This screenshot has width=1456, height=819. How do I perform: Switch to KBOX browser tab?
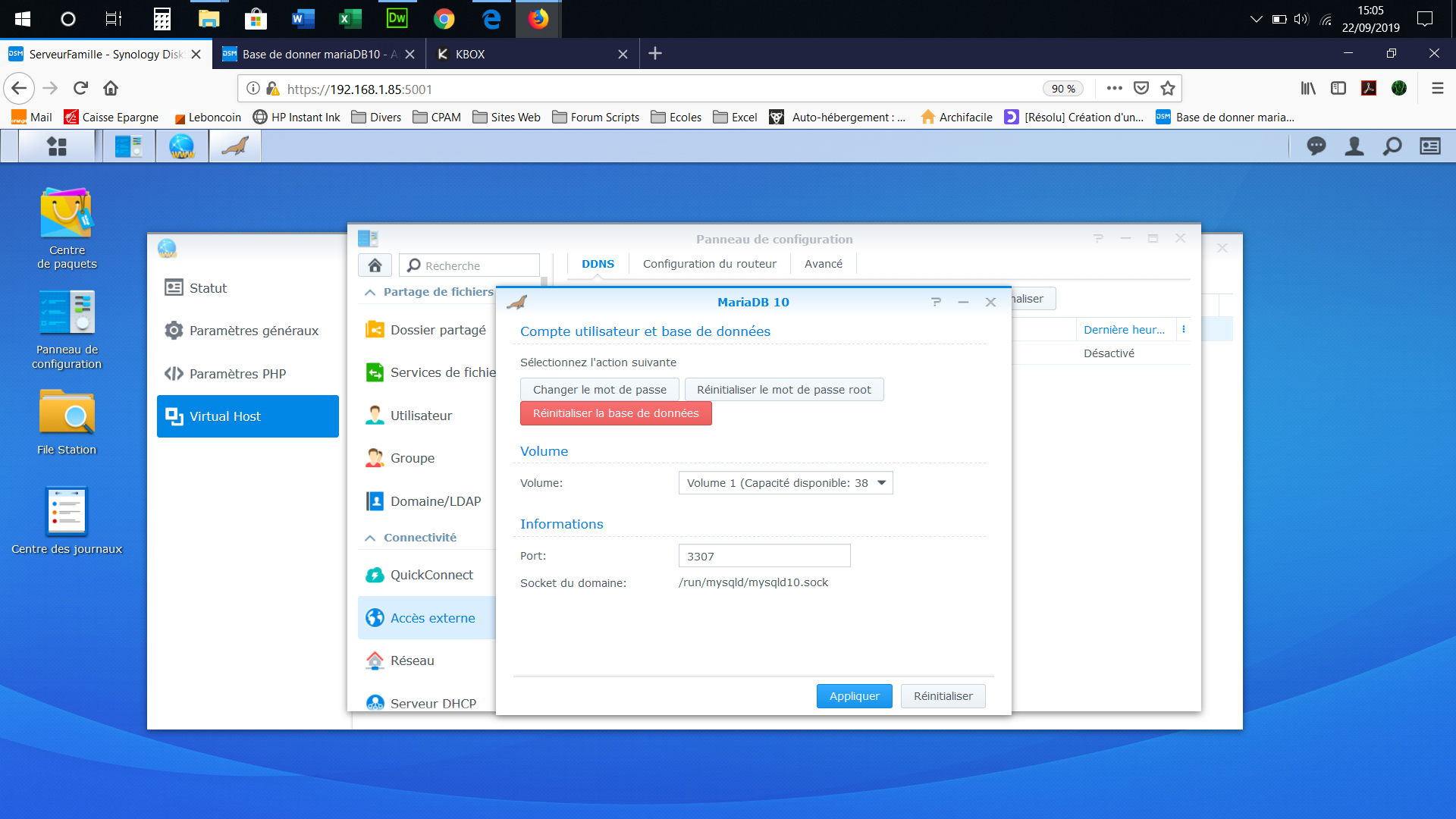point(532,54)
